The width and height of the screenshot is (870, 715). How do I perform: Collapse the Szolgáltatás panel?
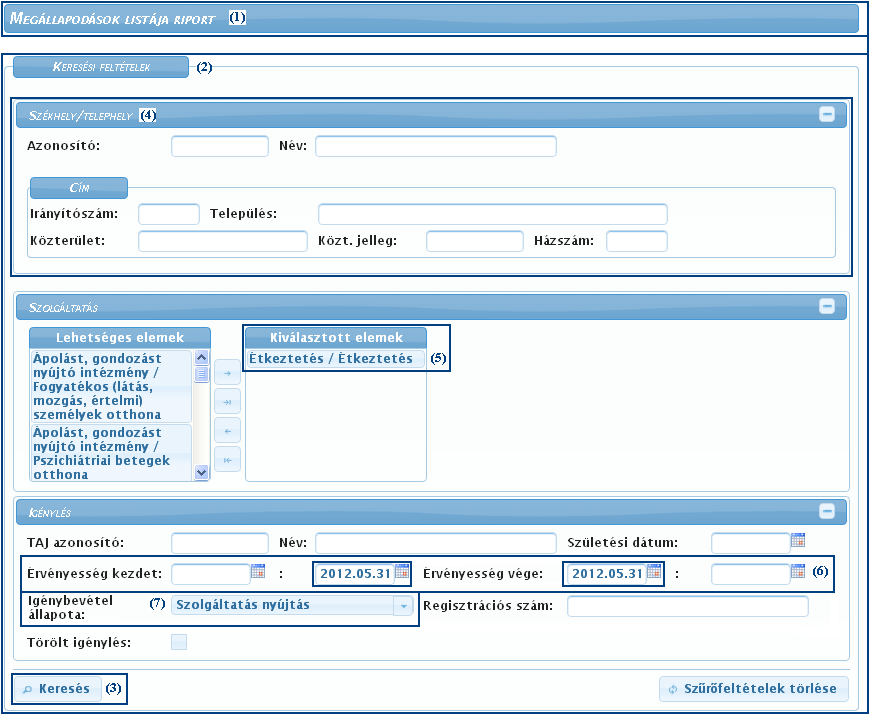tap(827, 306)
